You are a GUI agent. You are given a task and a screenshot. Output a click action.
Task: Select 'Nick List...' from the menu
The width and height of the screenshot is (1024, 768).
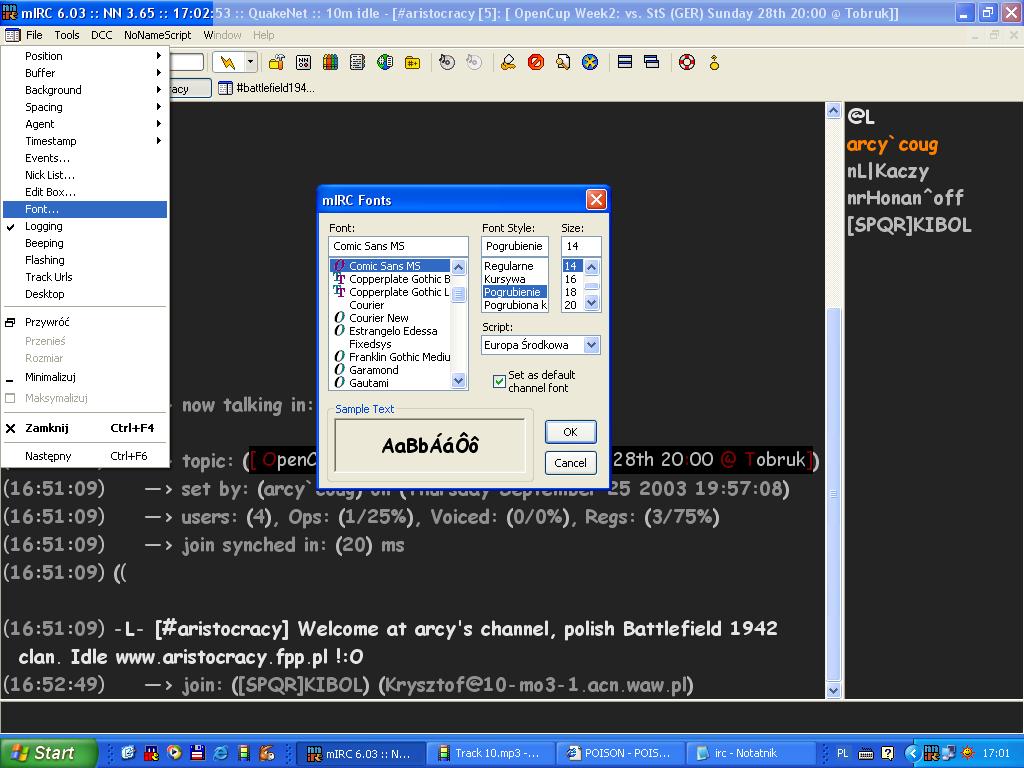pos(50,175)
